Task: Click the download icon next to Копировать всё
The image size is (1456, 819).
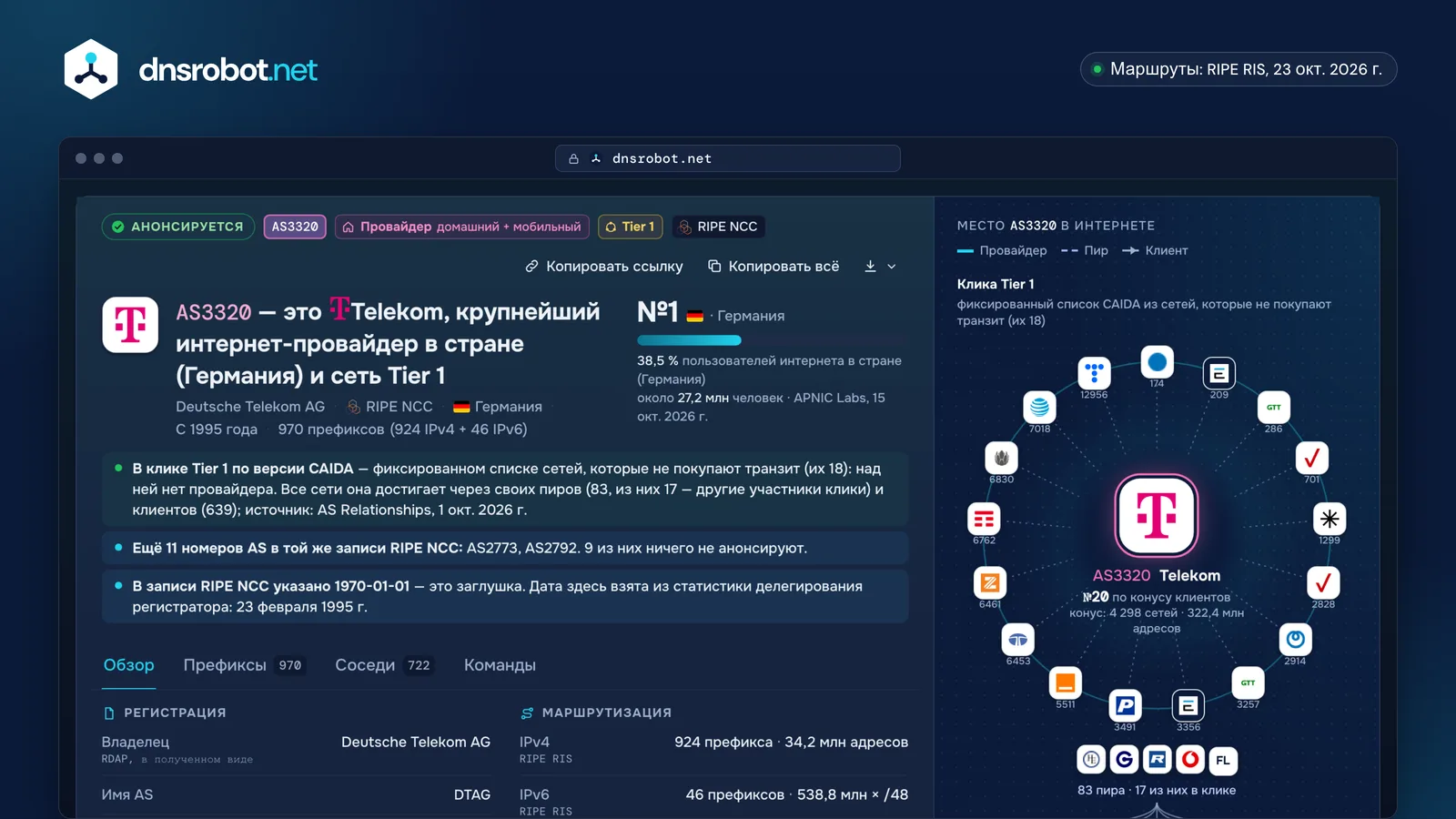Action: tap(870, 266)
